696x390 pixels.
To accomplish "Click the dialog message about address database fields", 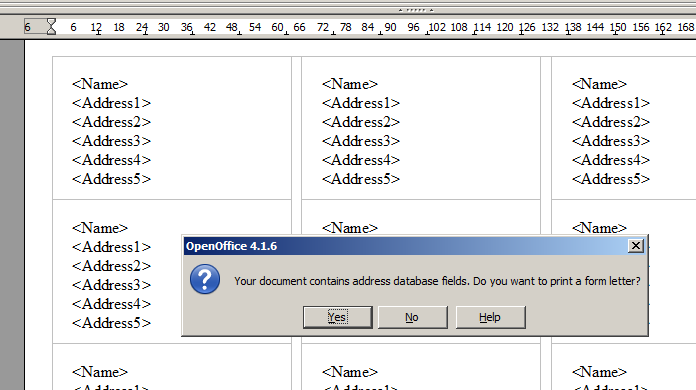I will click(x=437, y=281).
